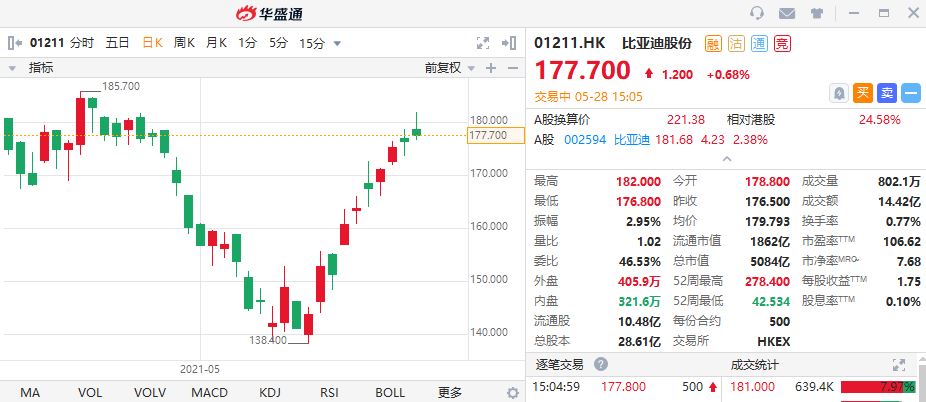926x402 pixels.
Task: Zoom out chart with minus icon
Action: pos(513,68)
